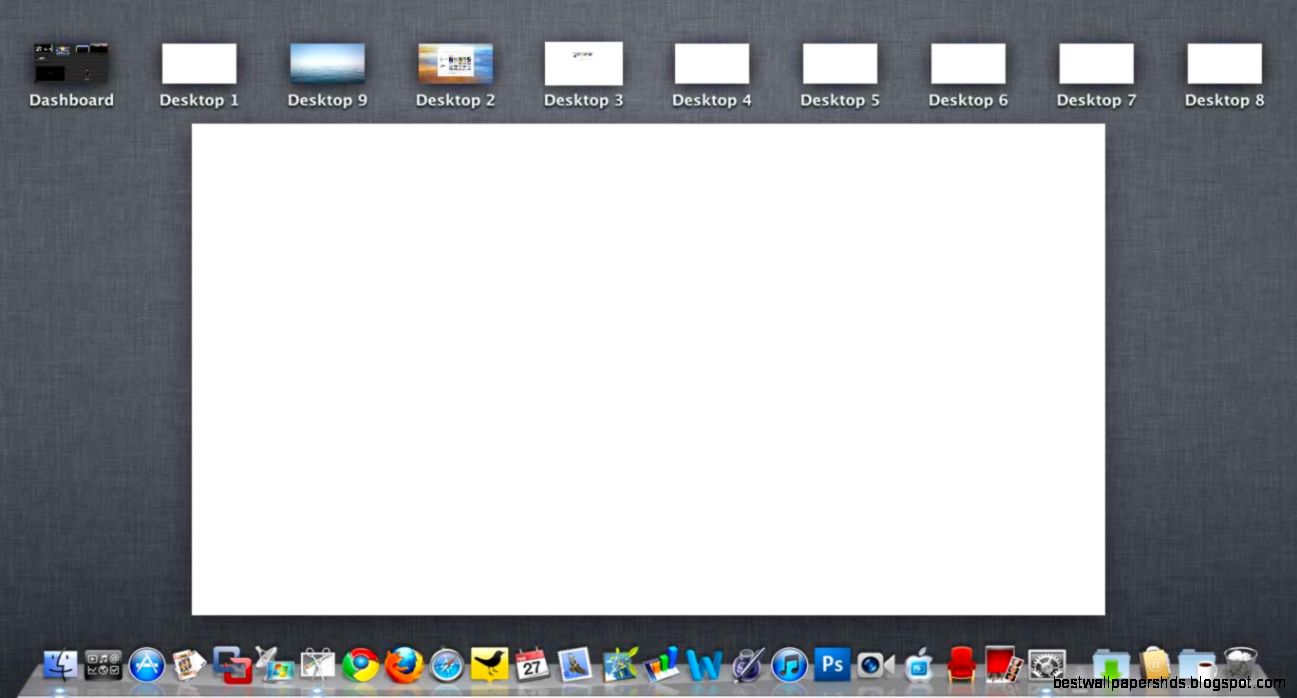Open System Preferences gear icon
Viewport: 1297px width, 698px height.
point(1046,662)
